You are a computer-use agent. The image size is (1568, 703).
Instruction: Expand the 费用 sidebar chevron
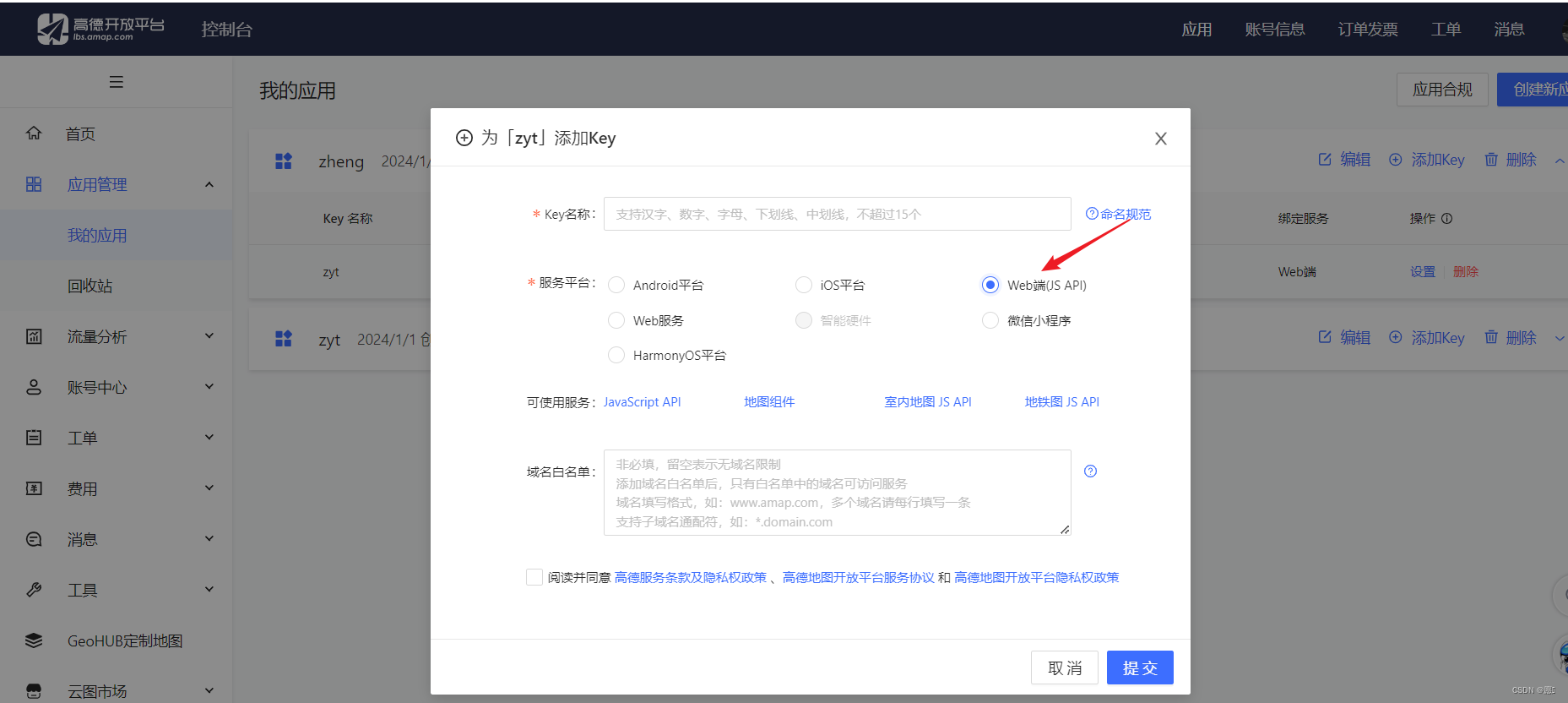[x=209, y=488]
